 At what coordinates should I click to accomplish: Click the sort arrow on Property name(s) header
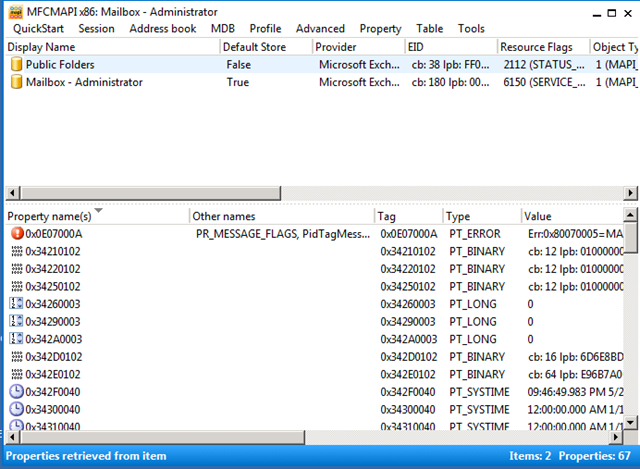click(98, 210)
